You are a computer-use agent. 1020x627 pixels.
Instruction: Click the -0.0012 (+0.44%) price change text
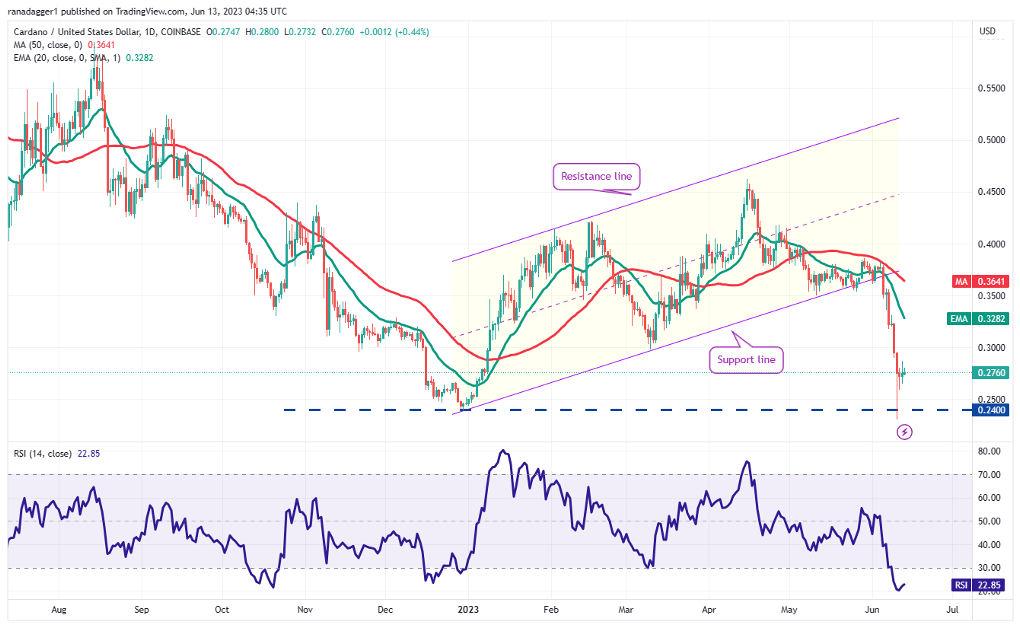point(396,31)
